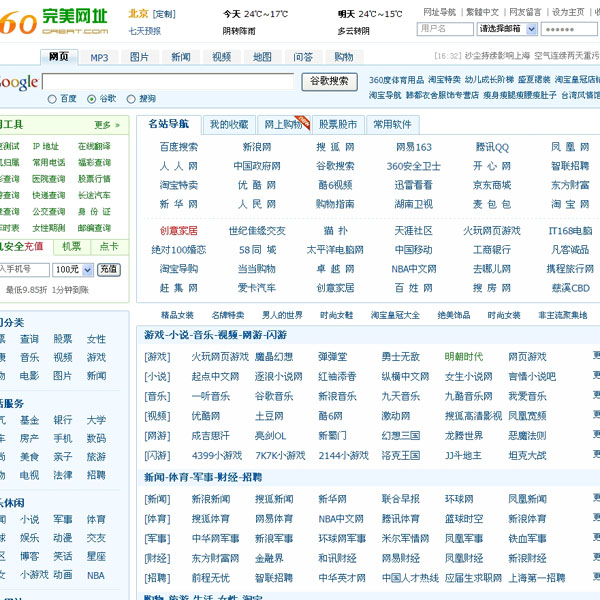Select the 机票 tab in recharge panel
The image size is (600, 600).
[72, 247]
